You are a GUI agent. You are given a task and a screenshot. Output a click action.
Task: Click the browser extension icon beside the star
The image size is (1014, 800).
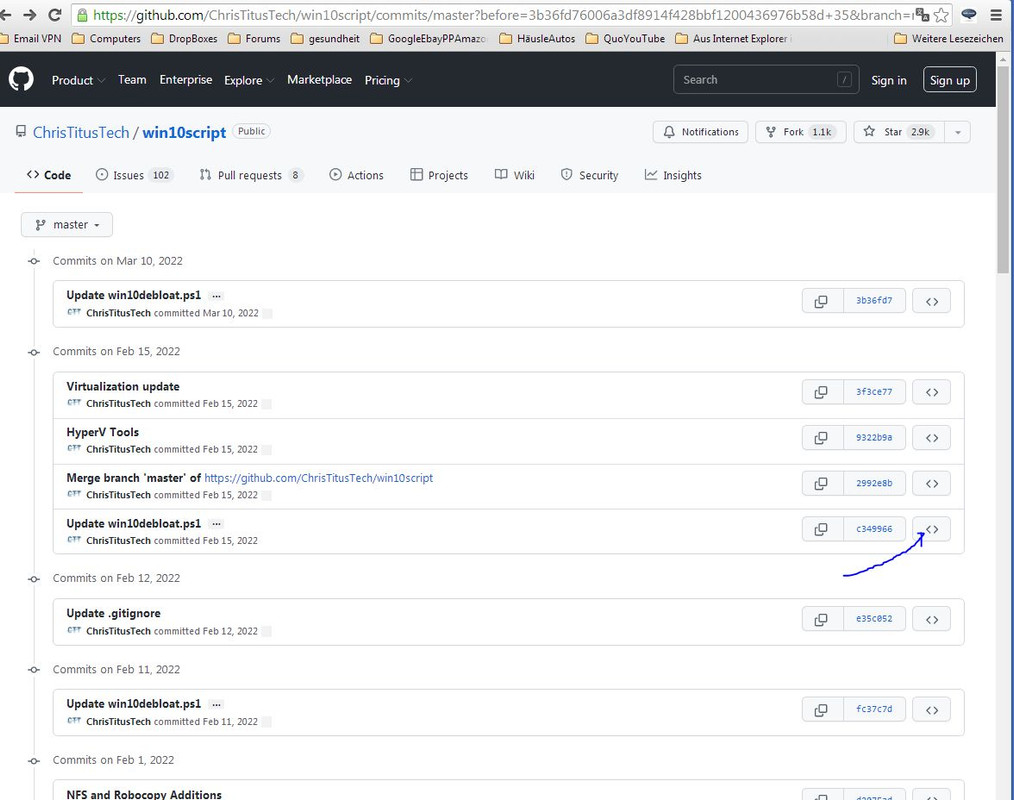pos(969,15)
